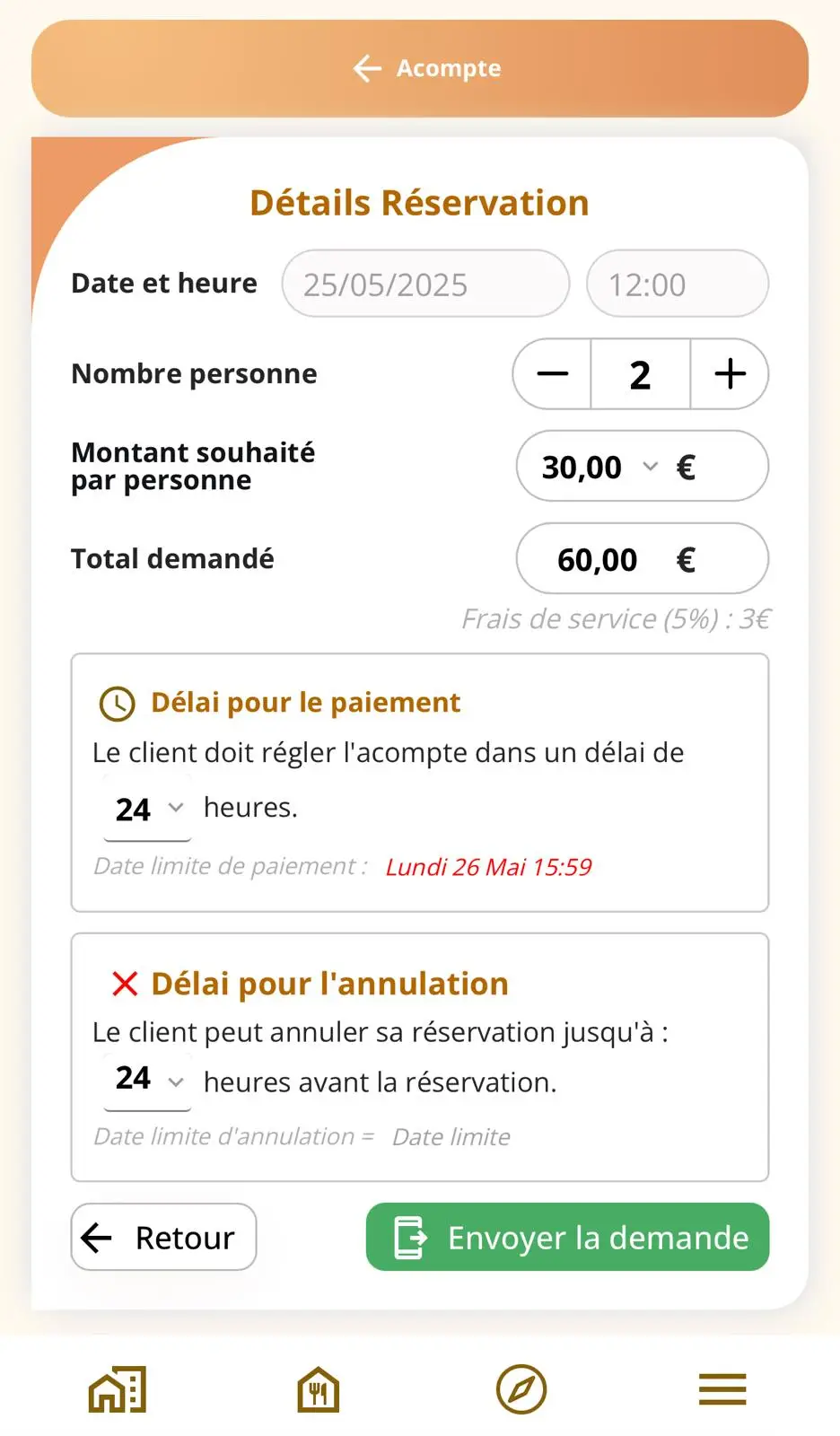Click the Retour button
Viewport: 840px width, 1436px height.
(163, 1238)
